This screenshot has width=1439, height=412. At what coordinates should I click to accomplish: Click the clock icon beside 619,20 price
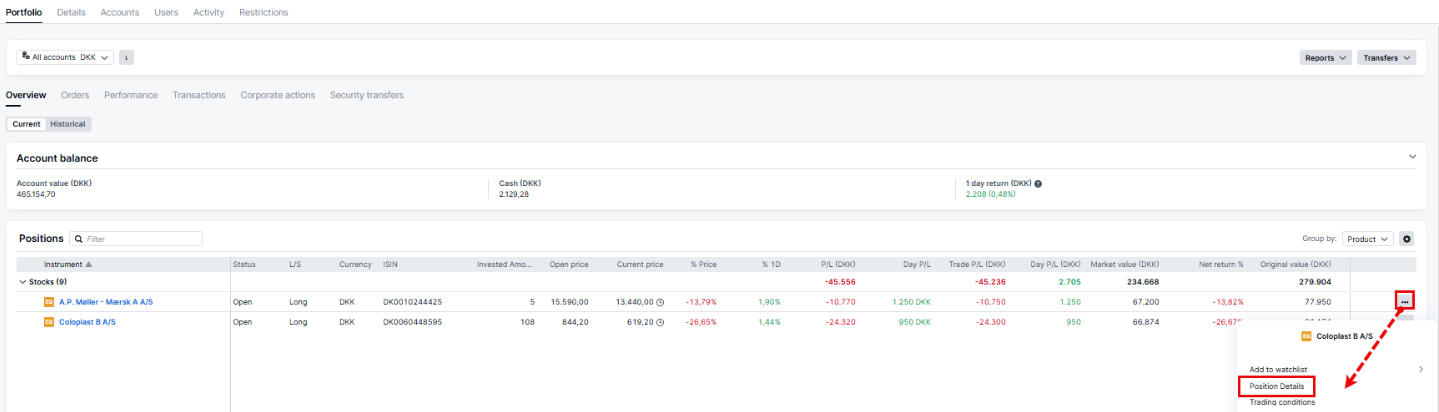coord(660,322)
